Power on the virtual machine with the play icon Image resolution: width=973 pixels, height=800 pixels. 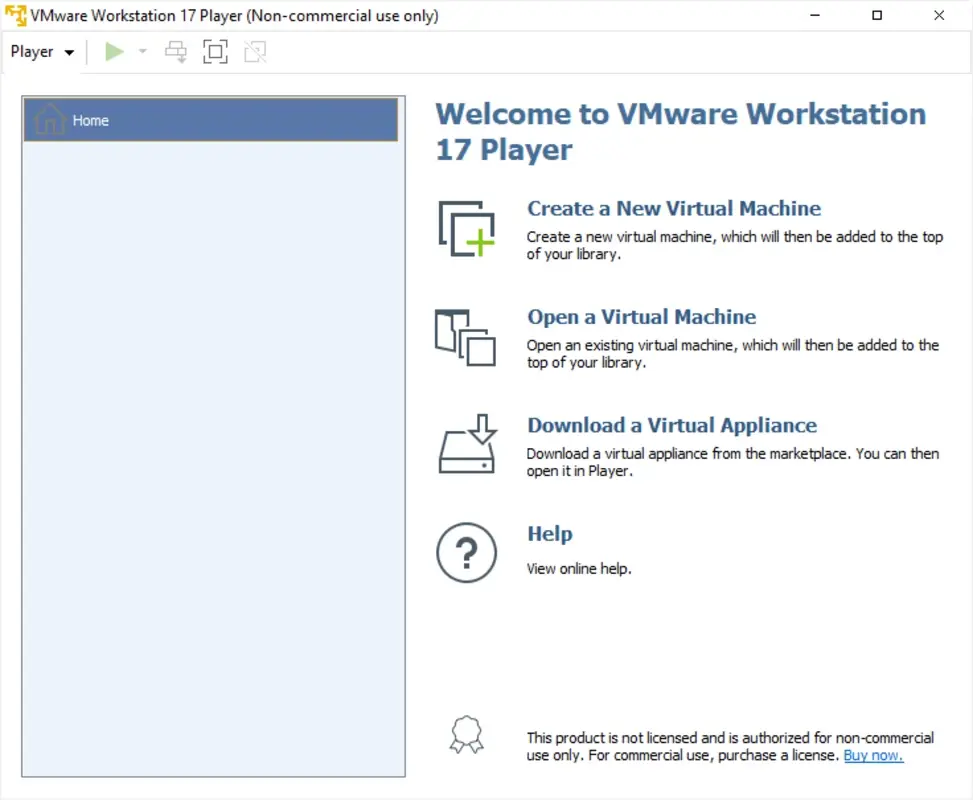114,51
